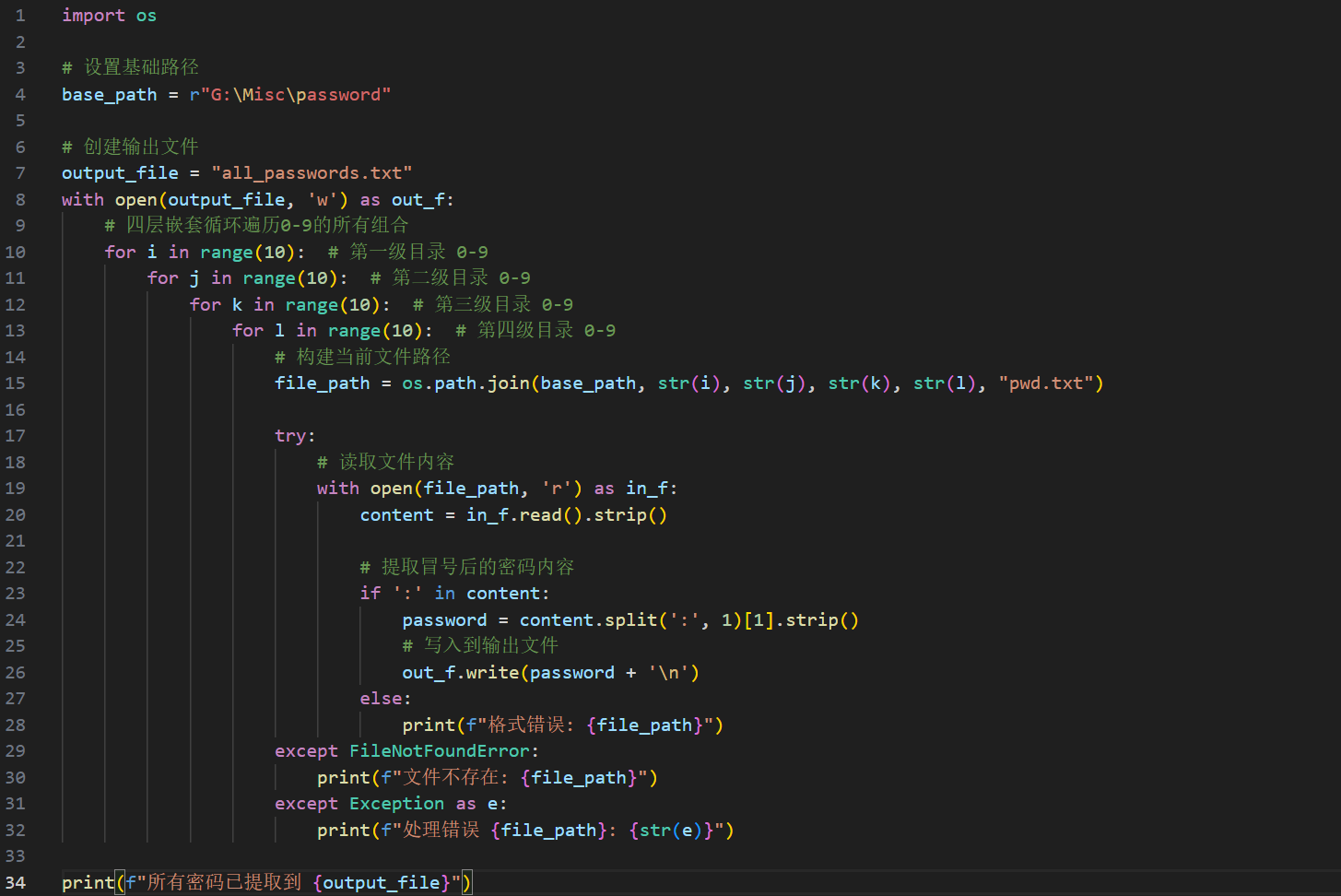Screen dimensions: 1341x896
Task: Click the "文件不存在" print statement on line 30
Action: [x=487, y=778]
